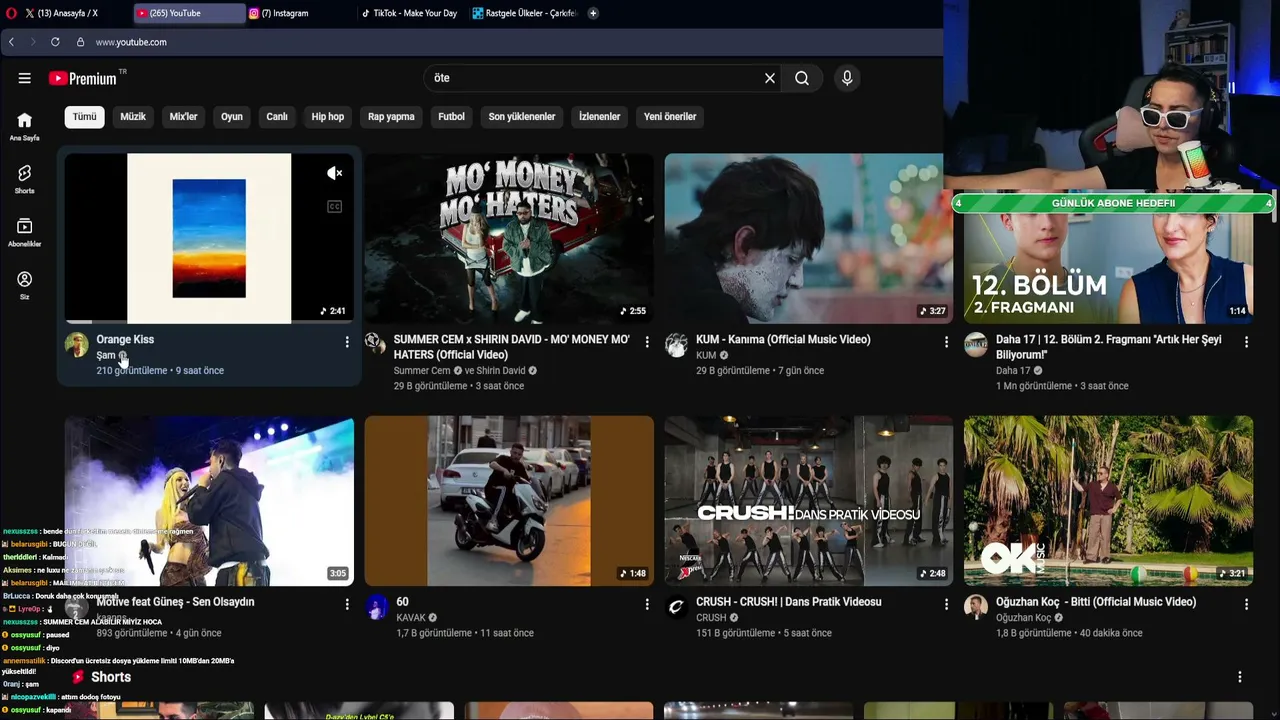Go to Ana Sayfa in the sidebar
This screenshot has height=720, width=1280.
tap(25, 126)
